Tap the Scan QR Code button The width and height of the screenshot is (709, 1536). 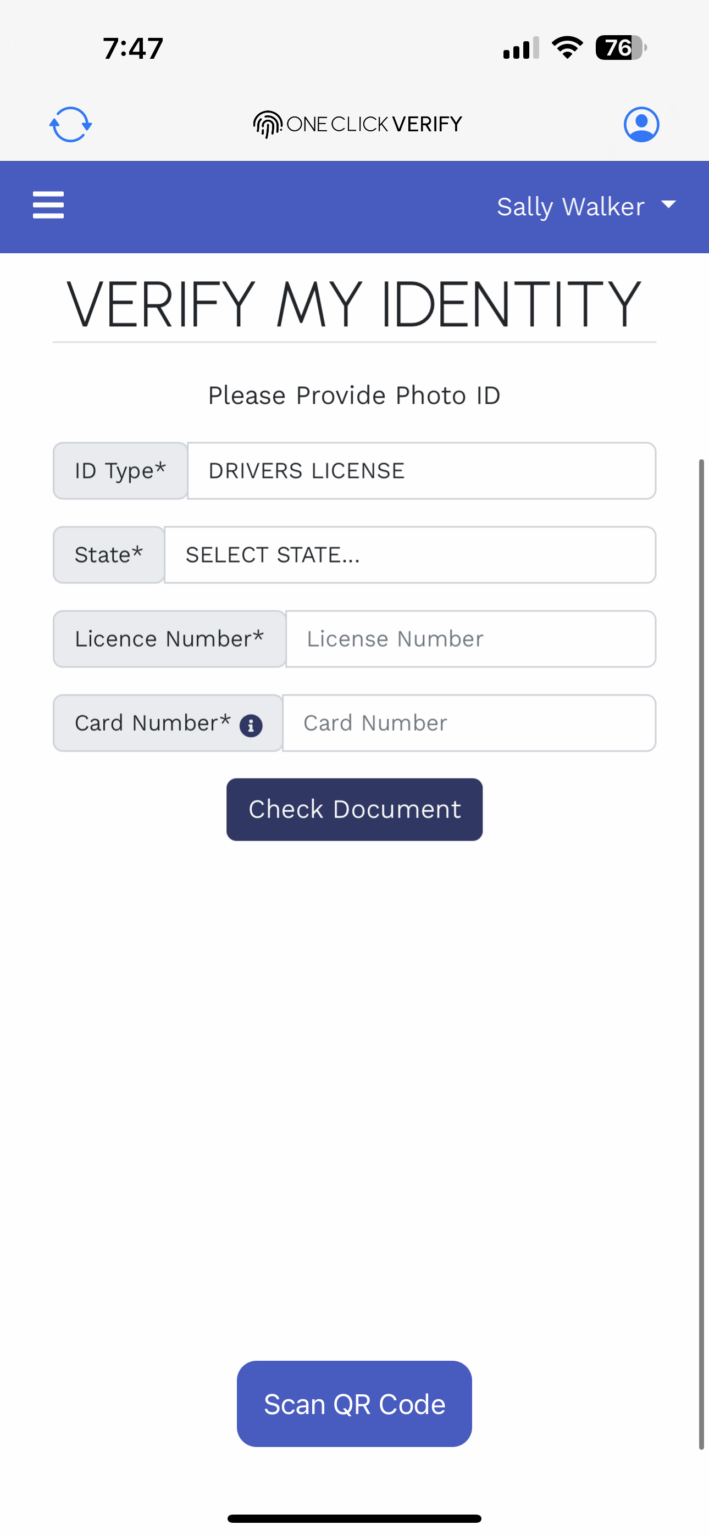point(354,1403)
